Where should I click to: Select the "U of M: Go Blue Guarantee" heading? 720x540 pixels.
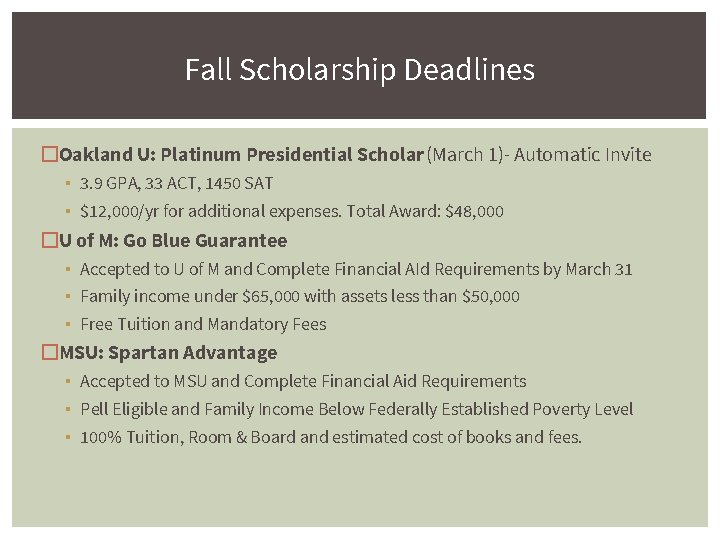pos(173,241)
